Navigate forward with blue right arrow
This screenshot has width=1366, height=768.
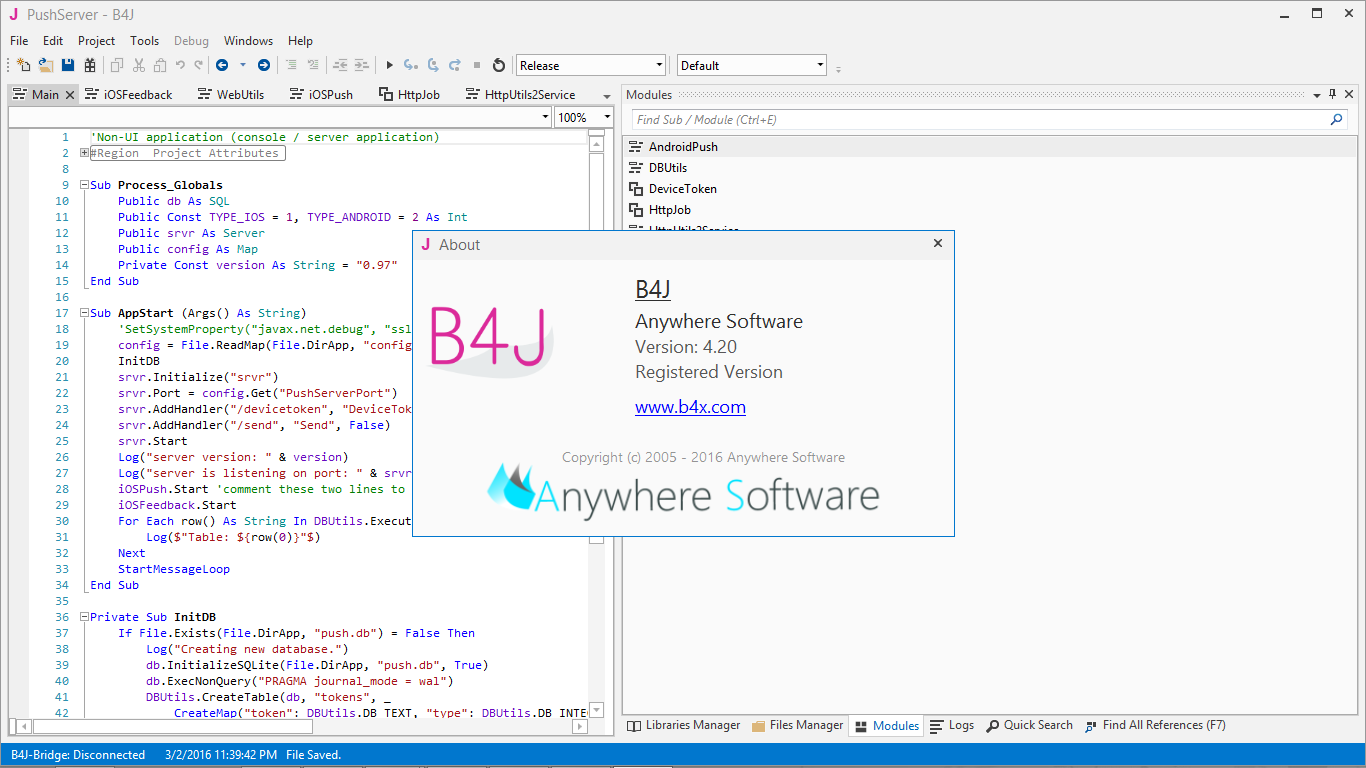point(264,65)
